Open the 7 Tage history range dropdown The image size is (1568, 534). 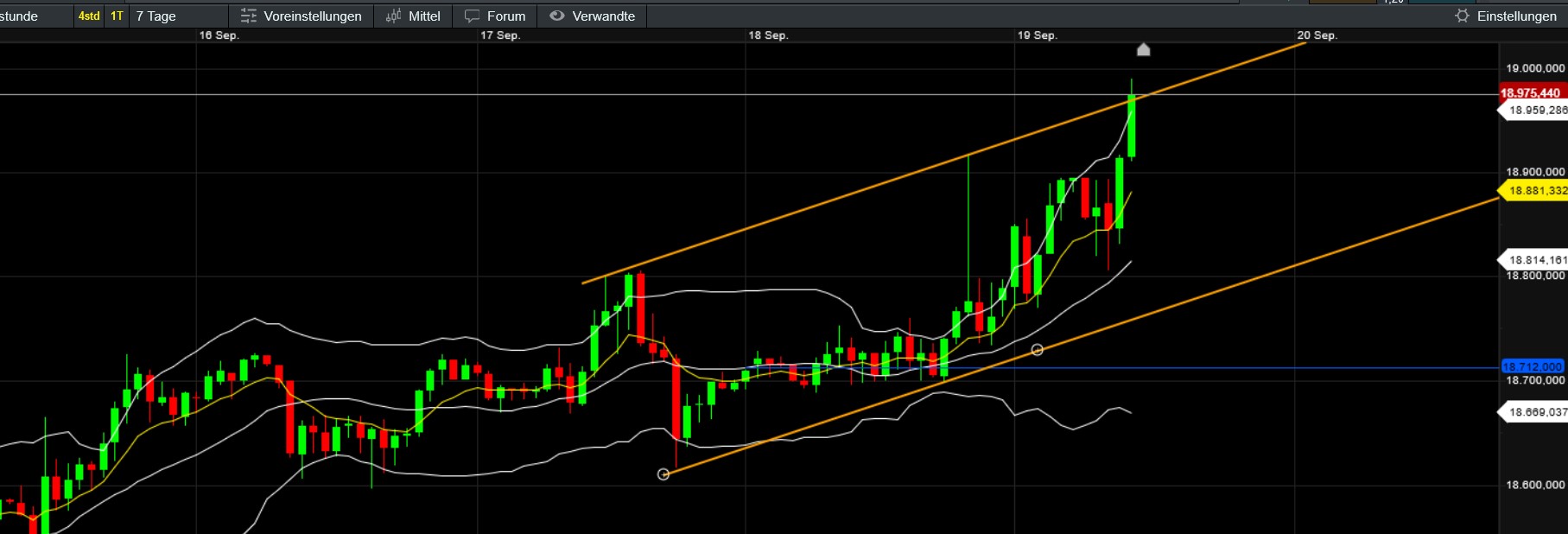click(178, 16)
